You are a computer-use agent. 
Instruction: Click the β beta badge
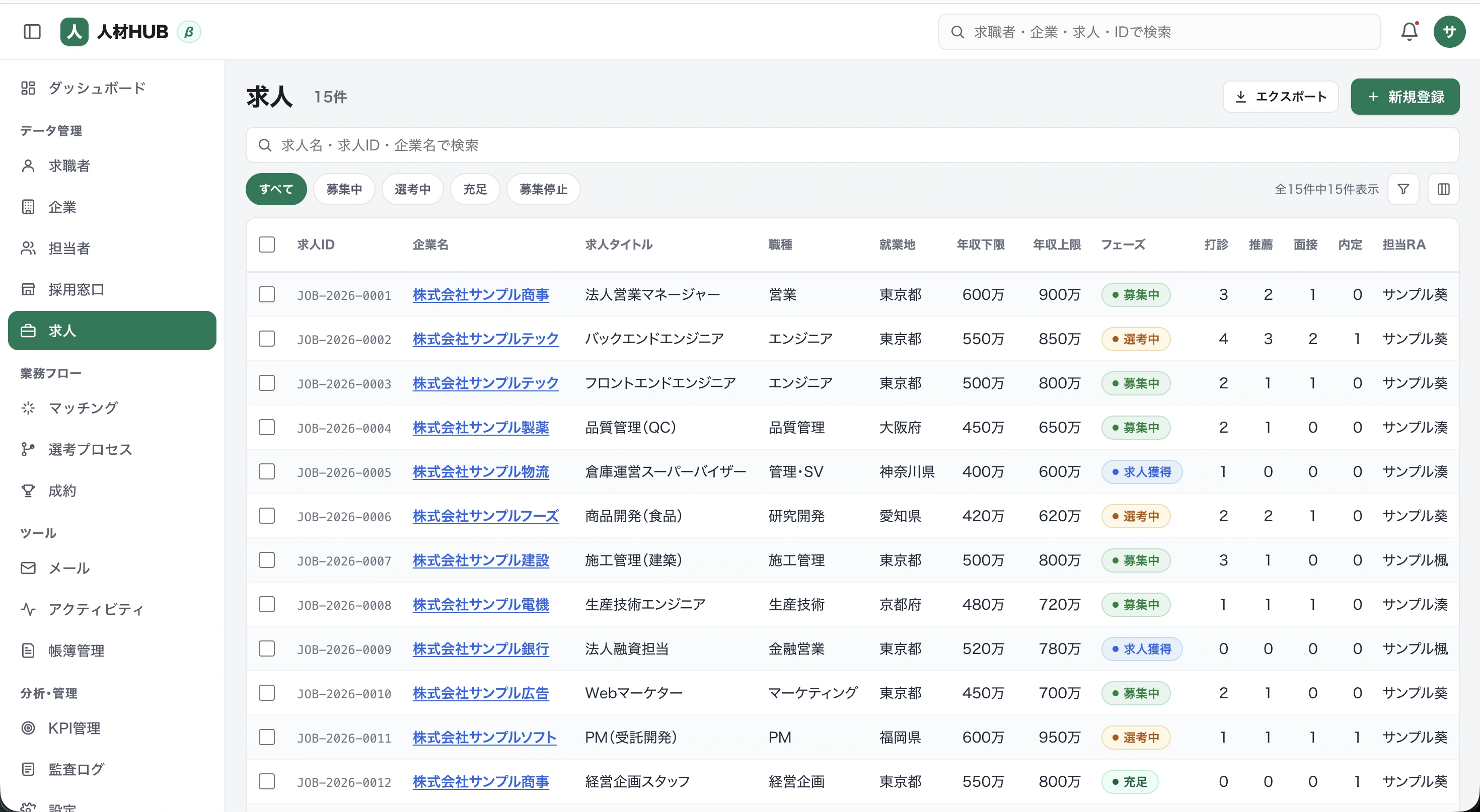pyautogui.click(x=188, y=32)
